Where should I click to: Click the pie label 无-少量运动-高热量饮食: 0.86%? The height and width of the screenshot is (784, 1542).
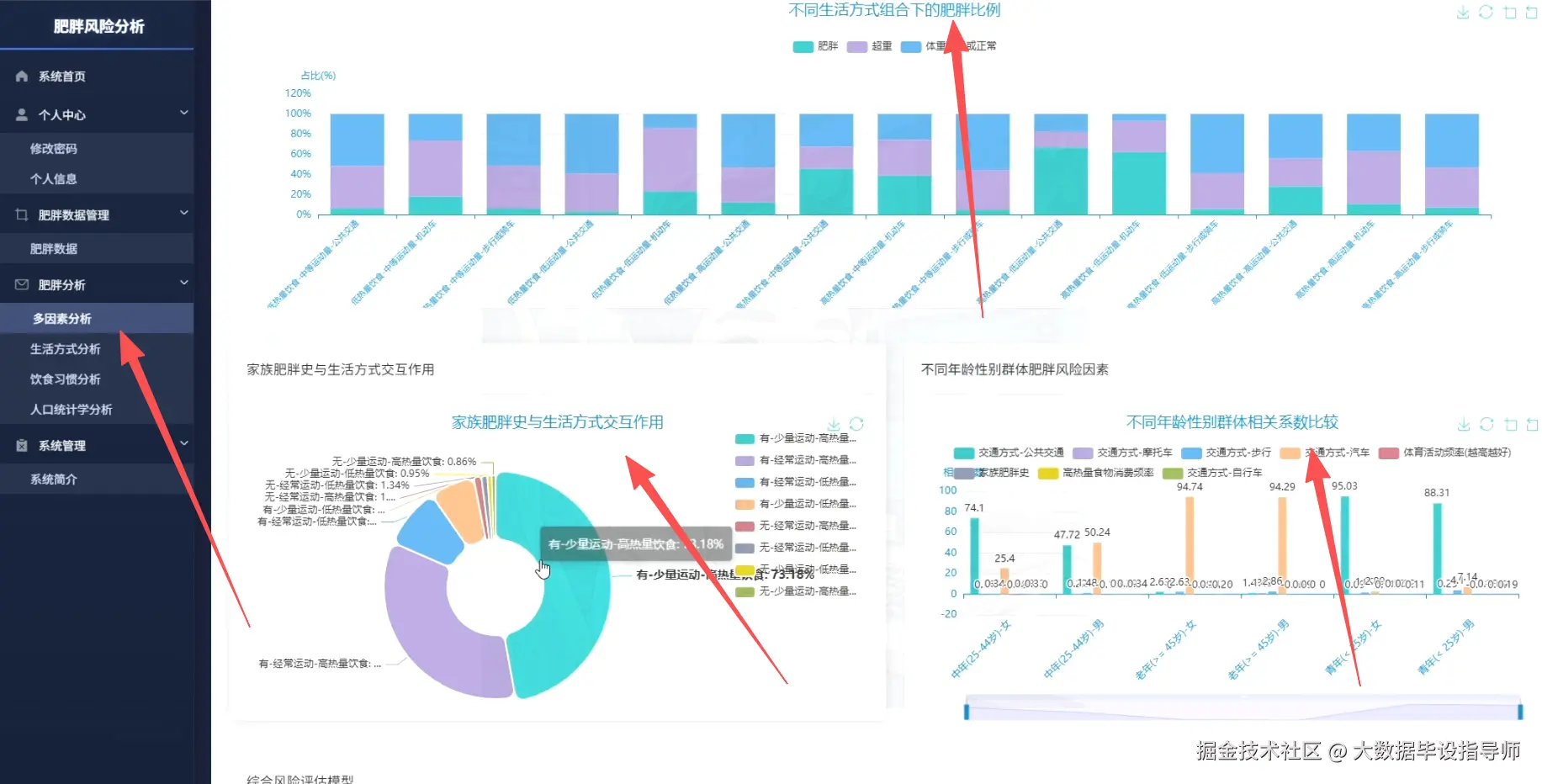click(404, 462)
